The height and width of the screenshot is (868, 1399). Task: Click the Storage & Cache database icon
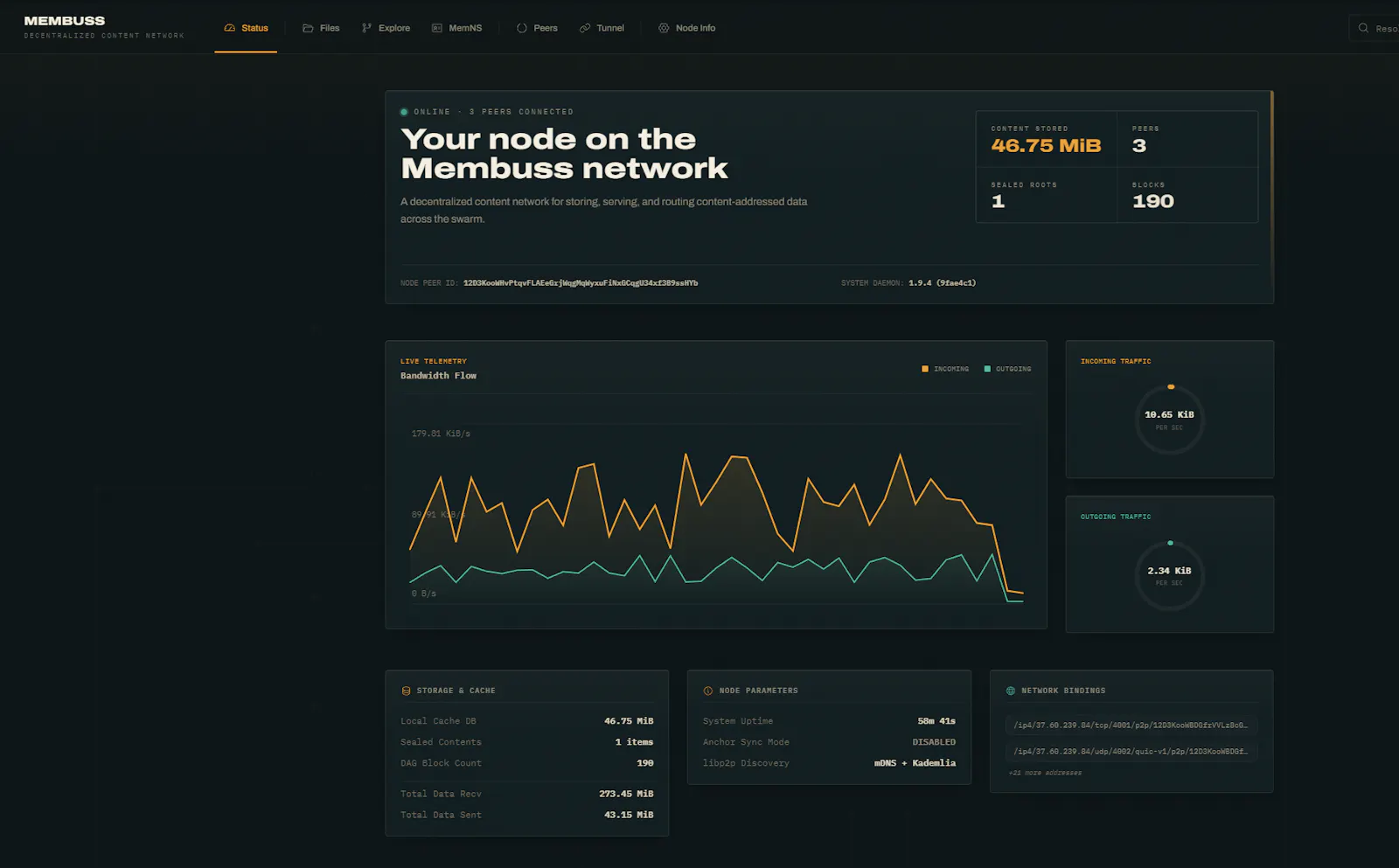(406, 691)
